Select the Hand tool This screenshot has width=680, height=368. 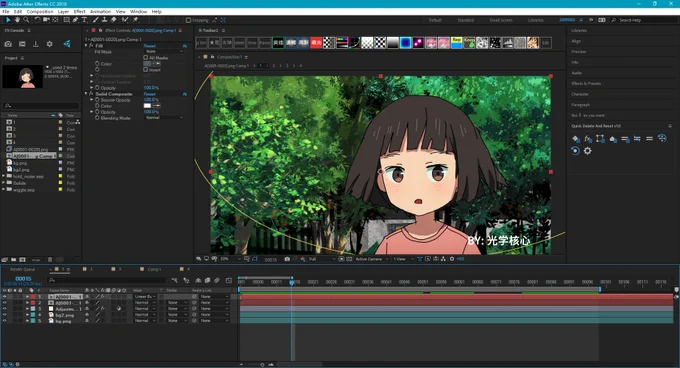tap(17, 20)
